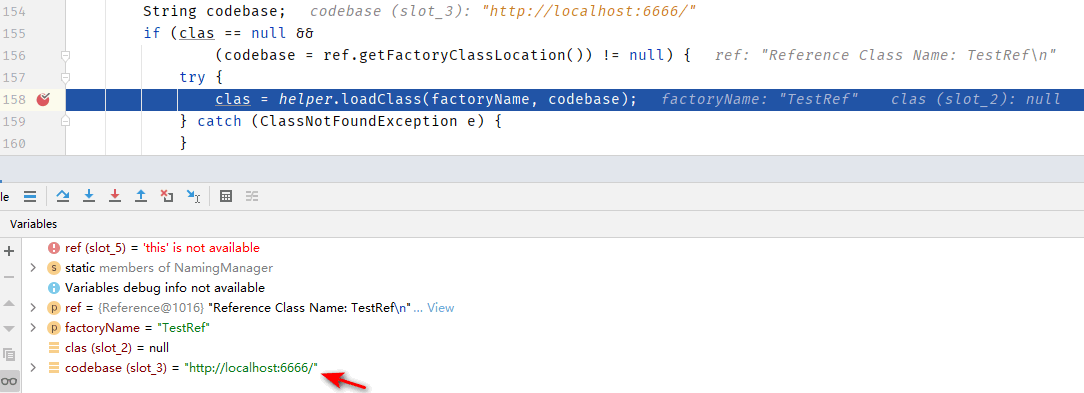Screen dimensions: 1084x393
Task: Click the Step Out arrow icon
Action: tap(140, 196)
